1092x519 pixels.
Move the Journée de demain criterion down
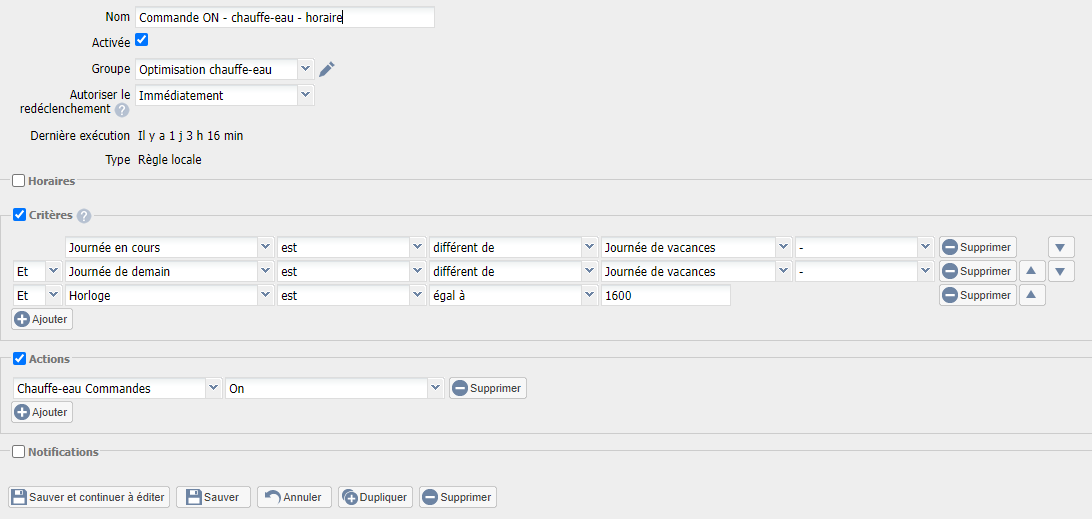pyautogui.click(x=1061, y=271)
